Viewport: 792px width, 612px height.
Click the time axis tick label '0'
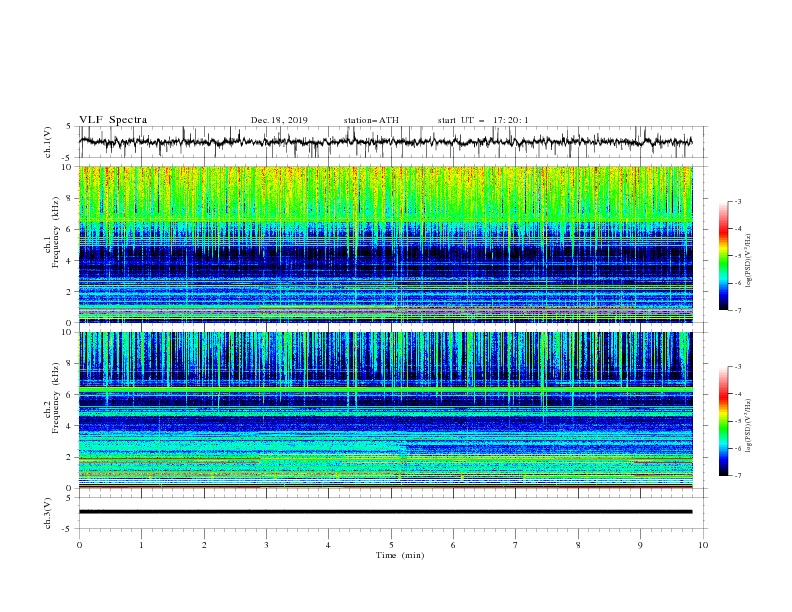click(x=79, y=545)
